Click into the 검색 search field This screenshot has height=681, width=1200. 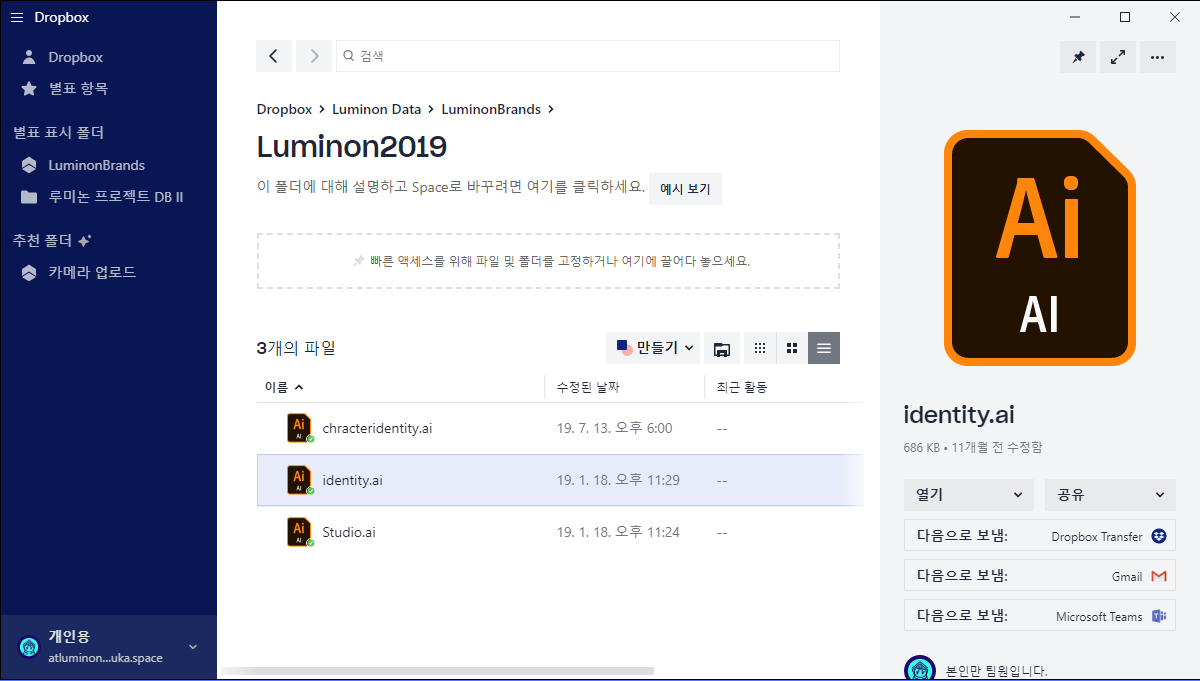[x=588, y=56]
